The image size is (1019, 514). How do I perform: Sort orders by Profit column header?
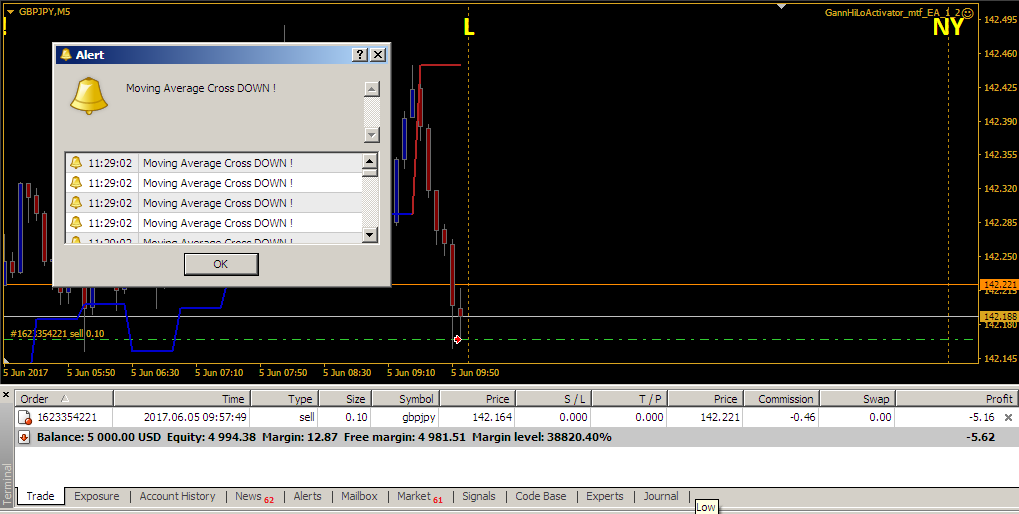point(955,399)
